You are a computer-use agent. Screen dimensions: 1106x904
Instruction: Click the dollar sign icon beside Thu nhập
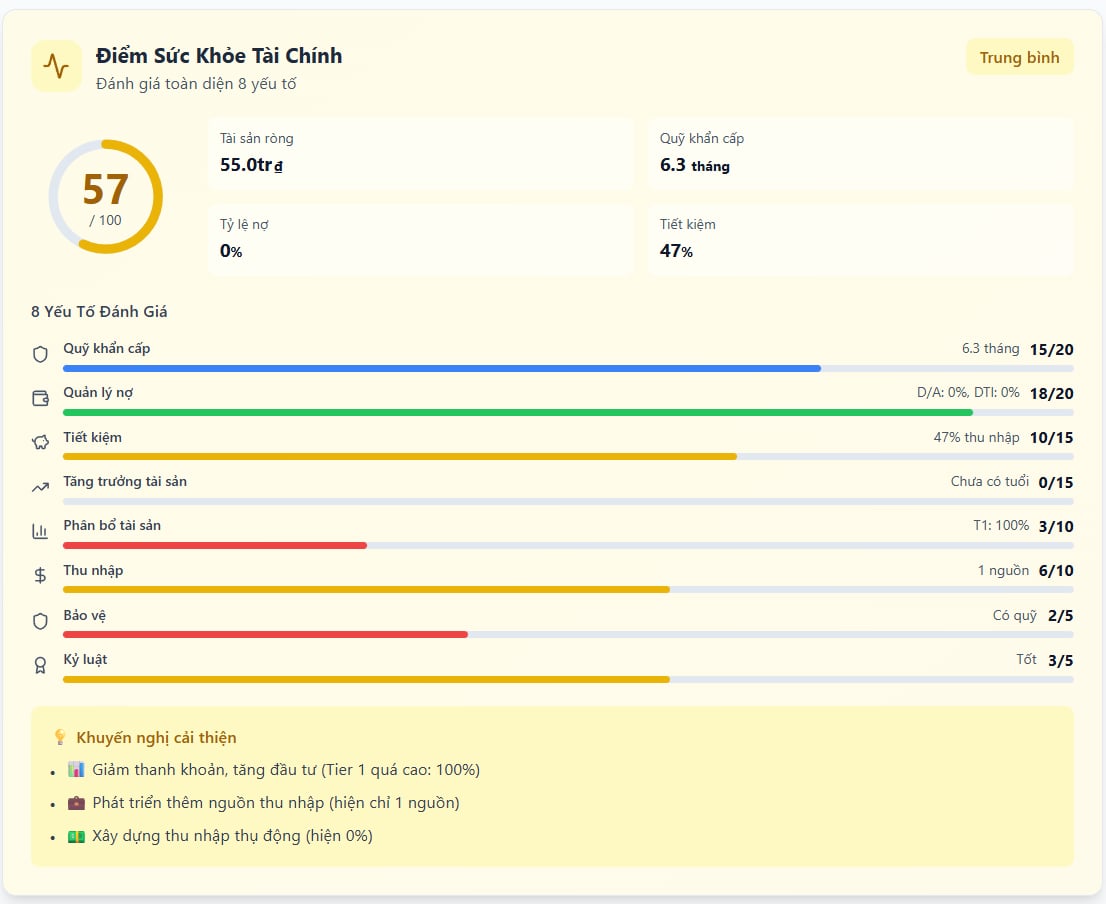40,575
